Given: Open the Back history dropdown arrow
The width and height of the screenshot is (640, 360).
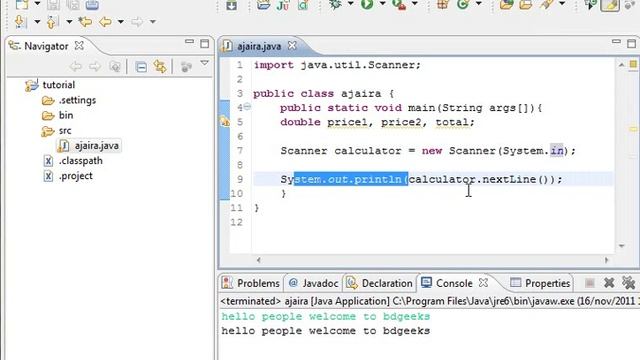Looking at the screenshot, I should point(121,22).
